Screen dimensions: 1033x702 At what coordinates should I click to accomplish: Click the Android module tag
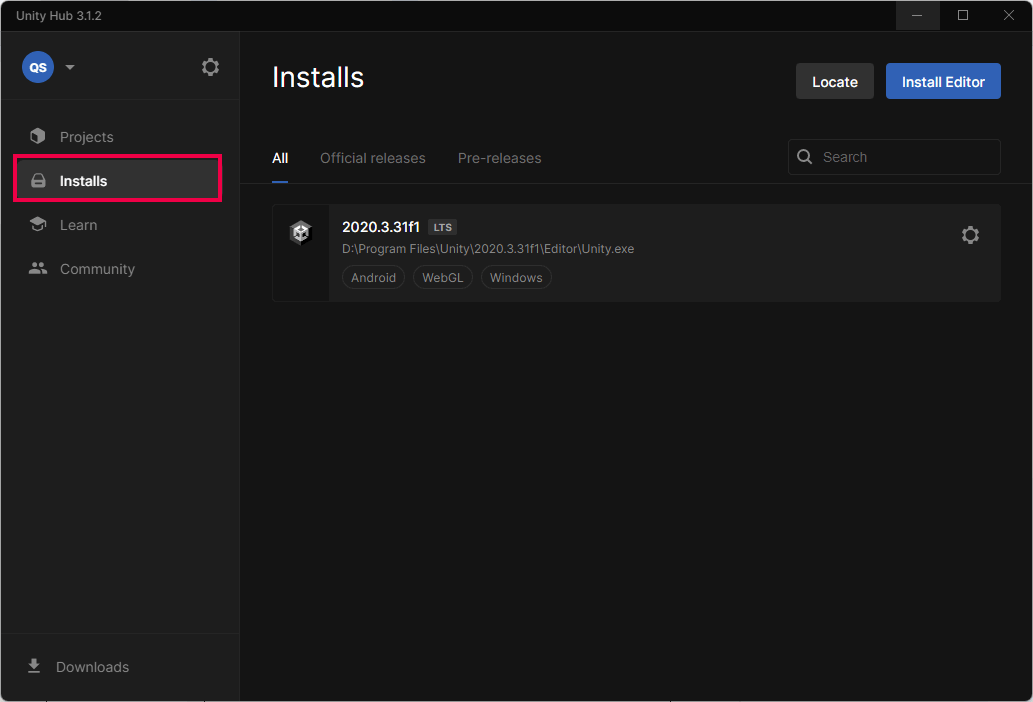click(x=373, y=278)
